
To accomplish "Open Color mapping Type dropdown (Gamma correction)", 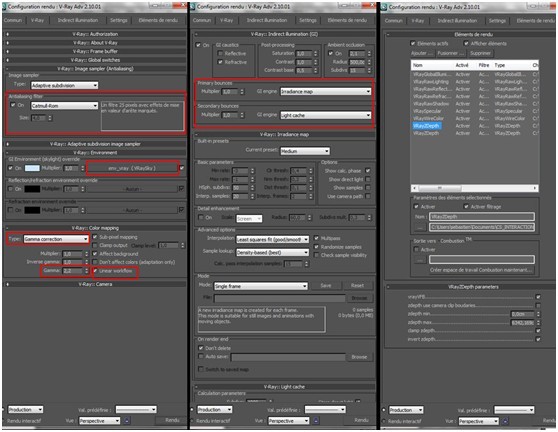I will (56, 239).
